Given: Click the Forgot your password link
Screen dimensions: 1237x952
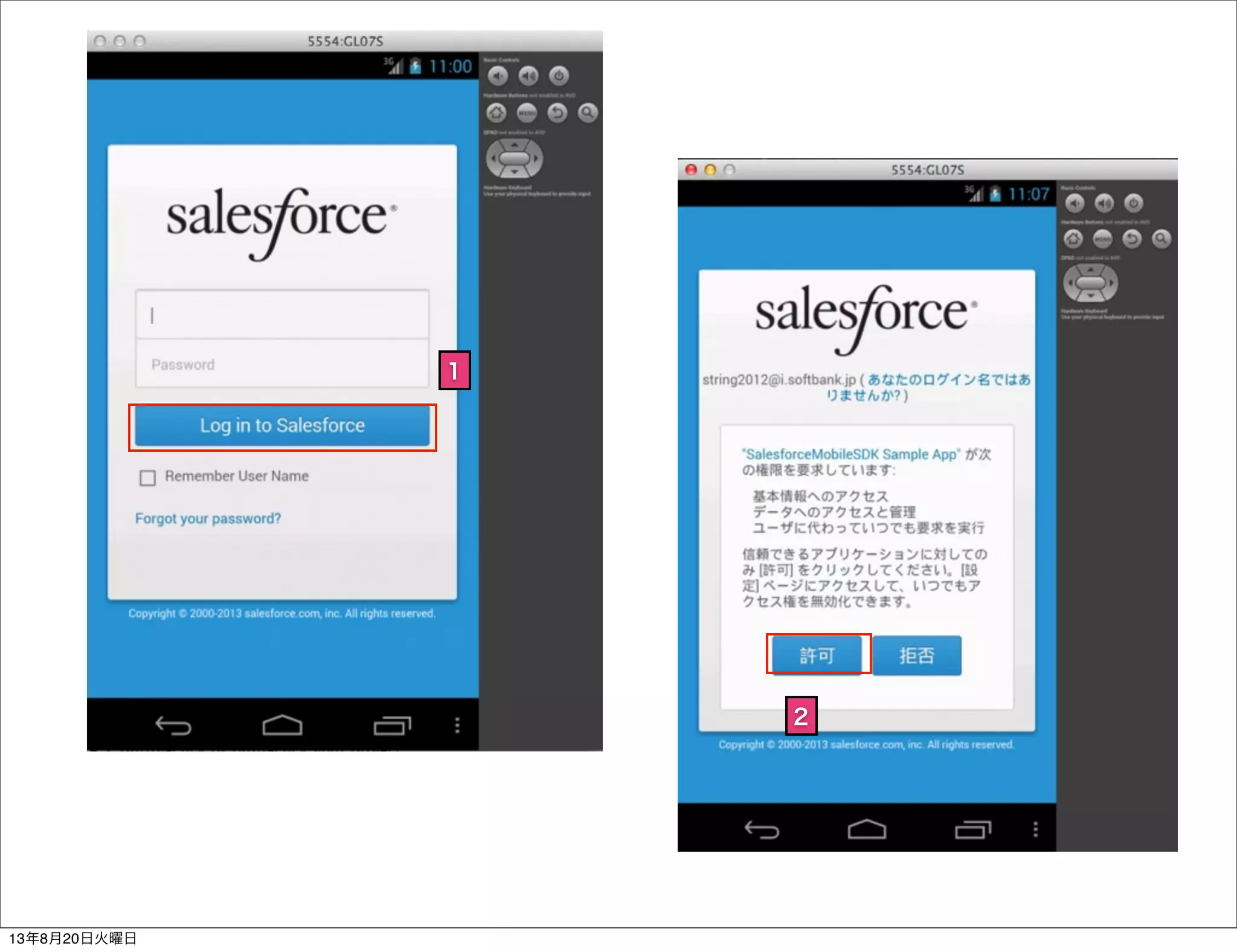Looking at the screenshot, I should [208, 519].
